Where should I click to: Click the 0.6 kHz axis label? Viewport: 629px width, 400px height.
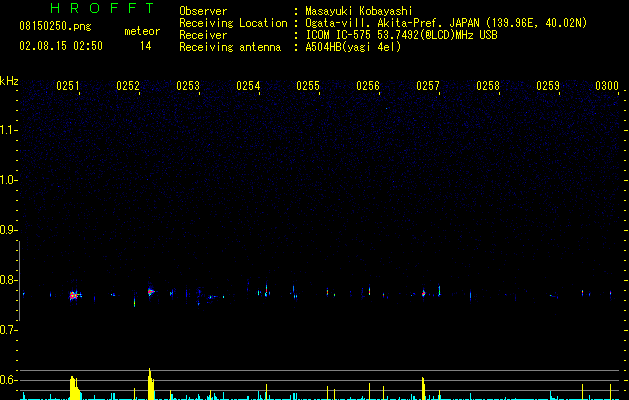point(7,380)
